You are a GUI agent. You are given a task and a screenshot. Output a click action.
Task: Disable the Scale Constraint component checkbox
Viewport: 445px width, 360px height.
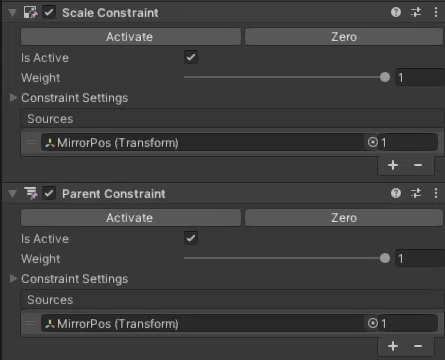pyautogui.click(x=49, y=13)
